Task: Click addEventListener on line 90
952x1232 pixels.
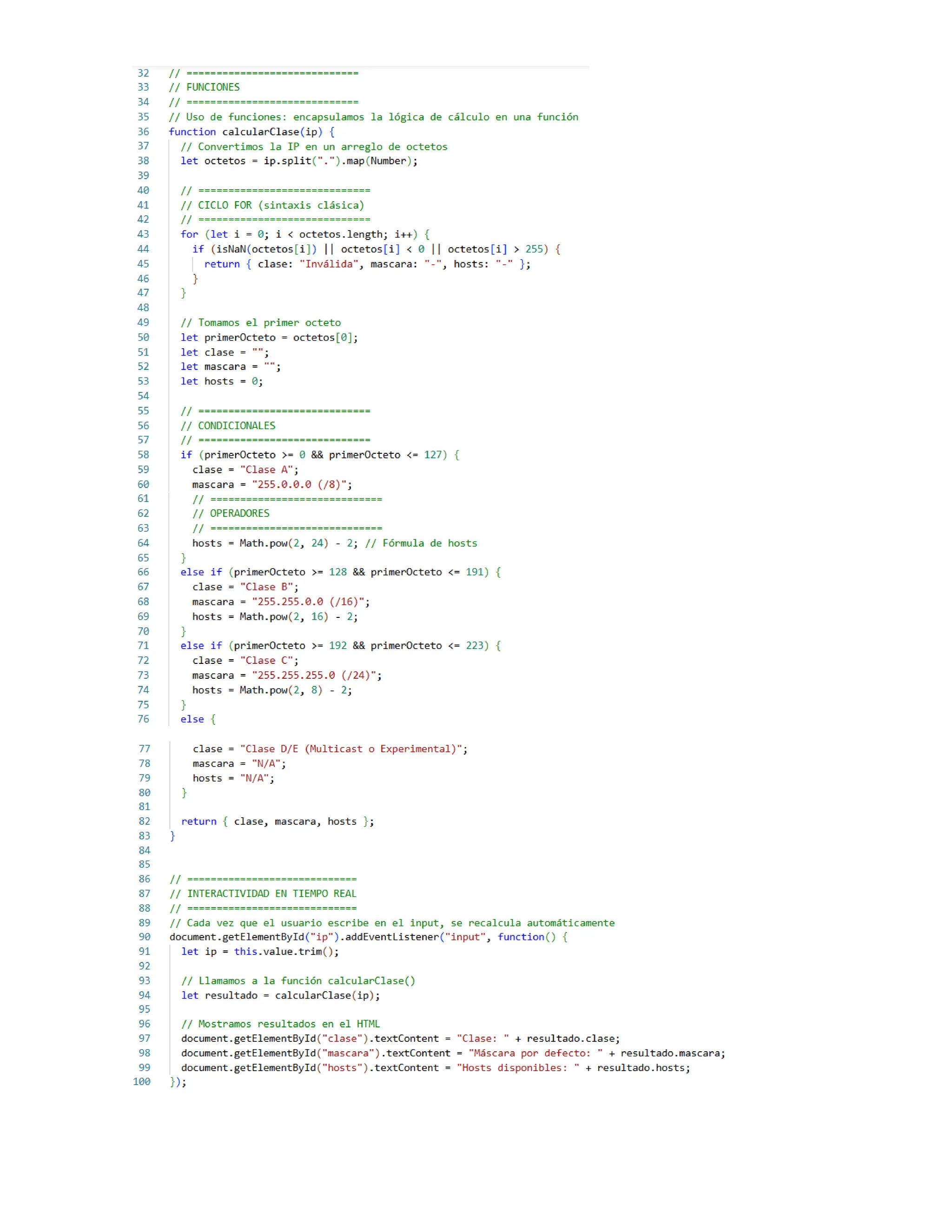Action: point(391,937)
